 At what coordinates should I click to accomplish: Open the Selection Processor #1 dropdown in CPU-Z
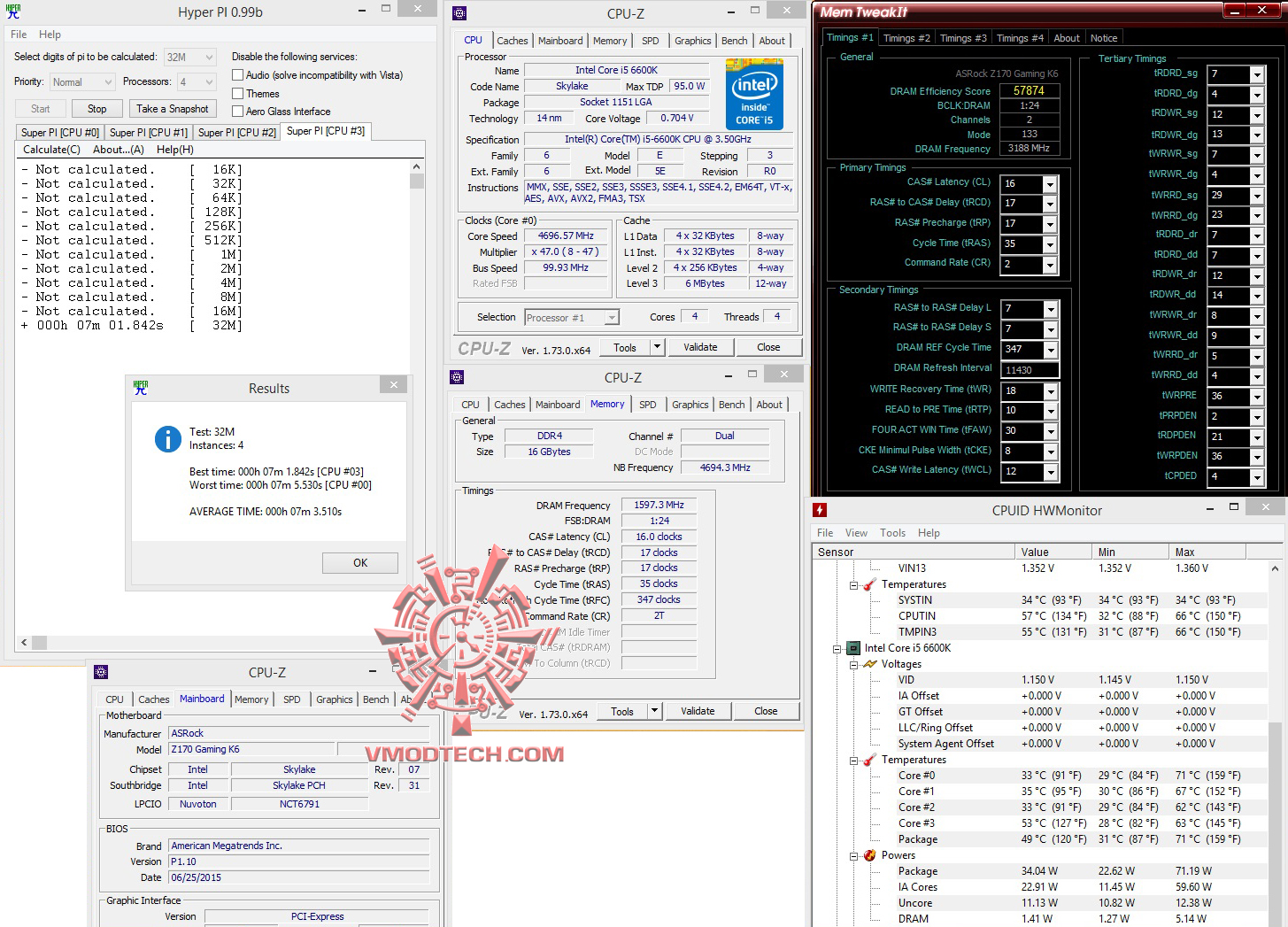(x=572, y=318)
